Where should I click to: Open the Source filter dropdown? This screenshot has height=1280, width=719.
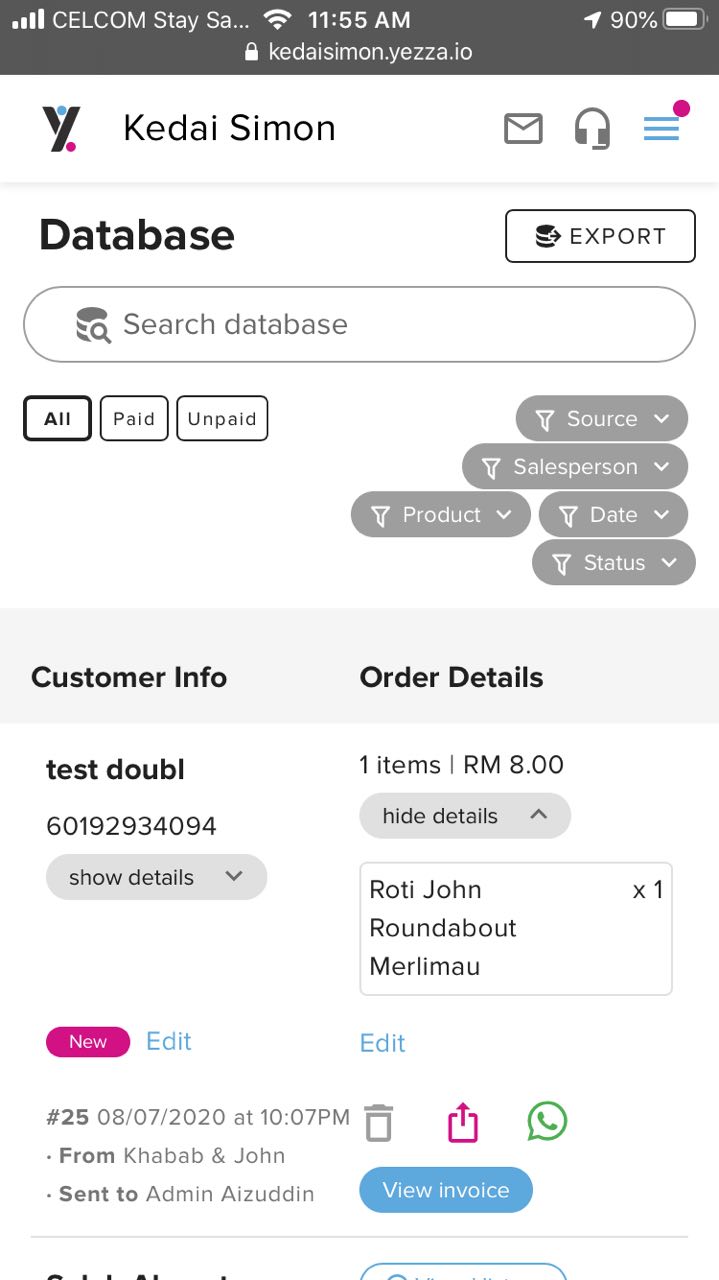pos(601,418)
